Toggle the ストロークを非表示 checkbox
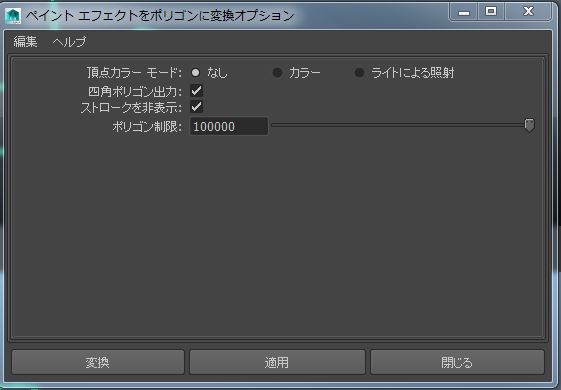 (x=196, y=107)
